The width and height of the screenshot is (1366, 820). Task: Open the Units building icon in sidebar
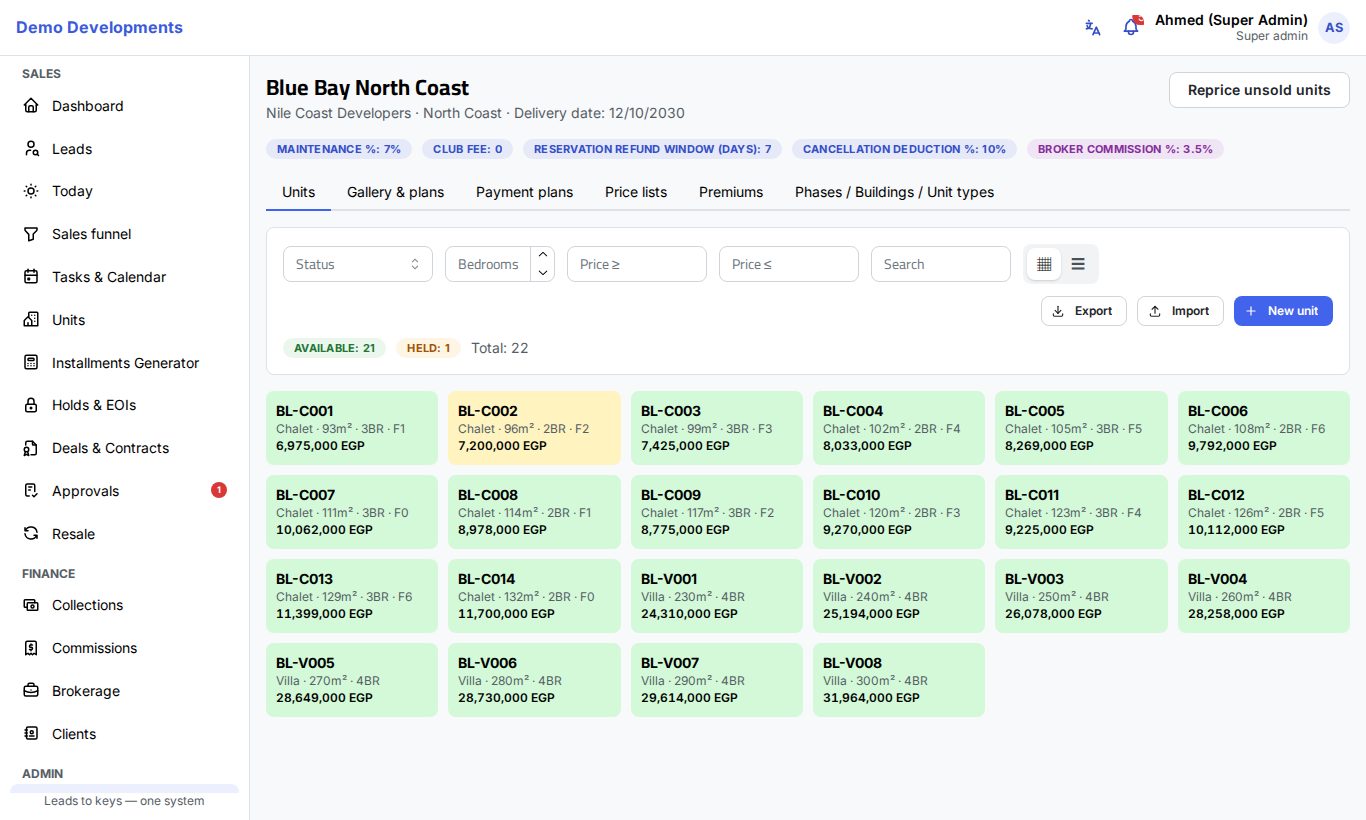point(31,320)
